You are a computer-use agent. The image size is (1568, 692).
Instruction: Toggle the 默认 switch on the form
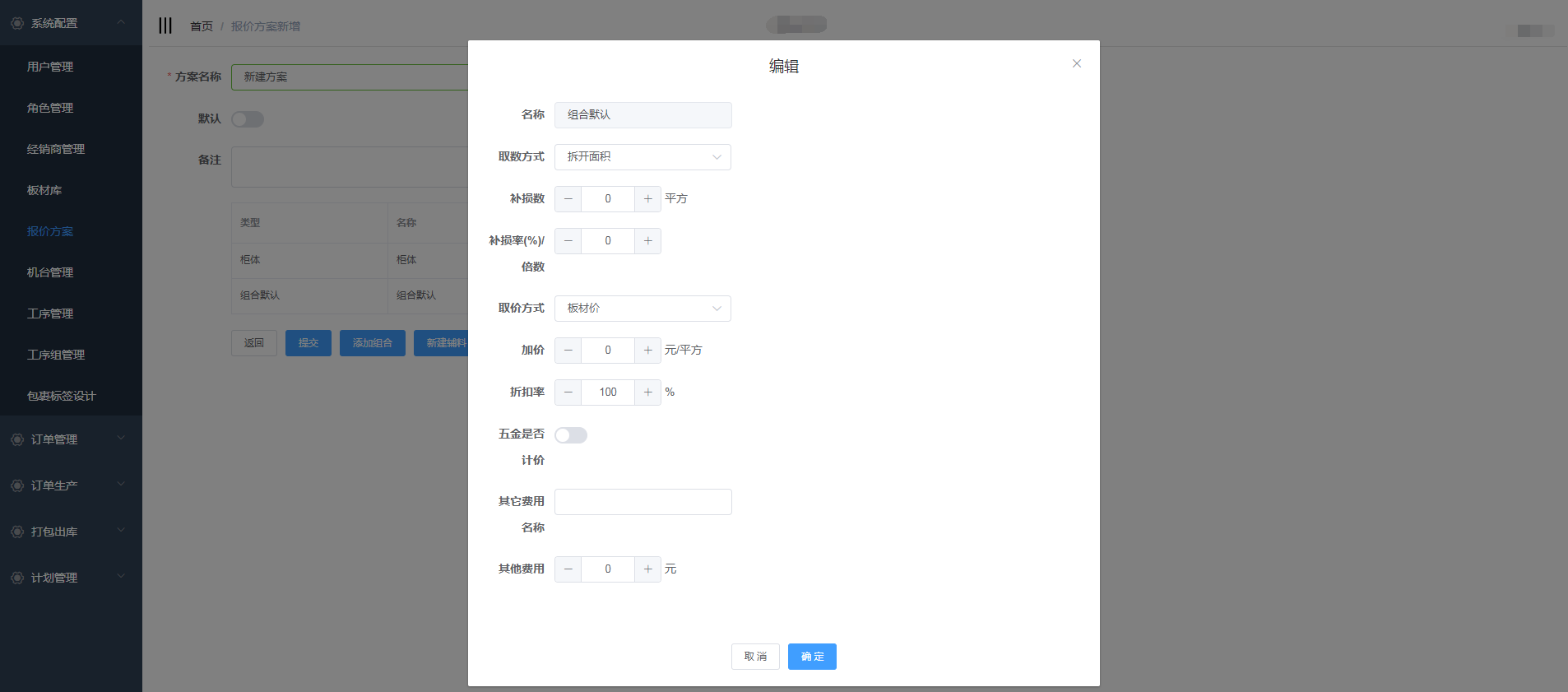(248, 119)
